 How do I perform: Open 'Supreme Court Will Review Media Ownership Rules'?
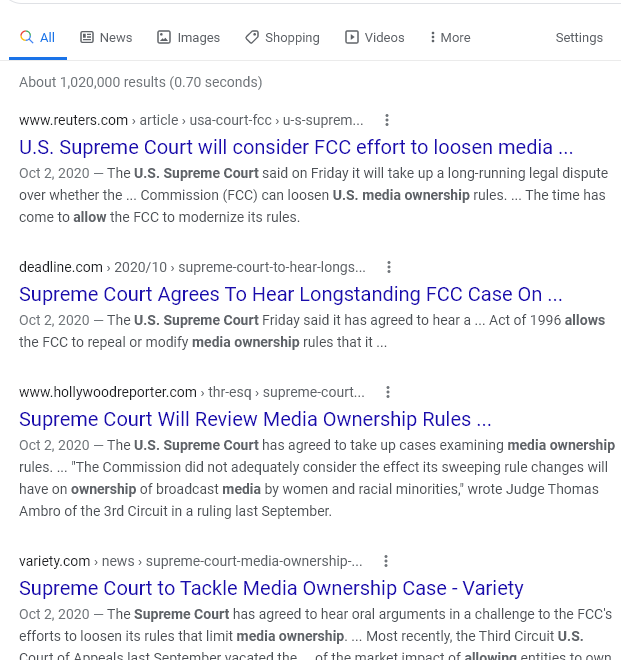pyautogui.click(x=255, y=419)
